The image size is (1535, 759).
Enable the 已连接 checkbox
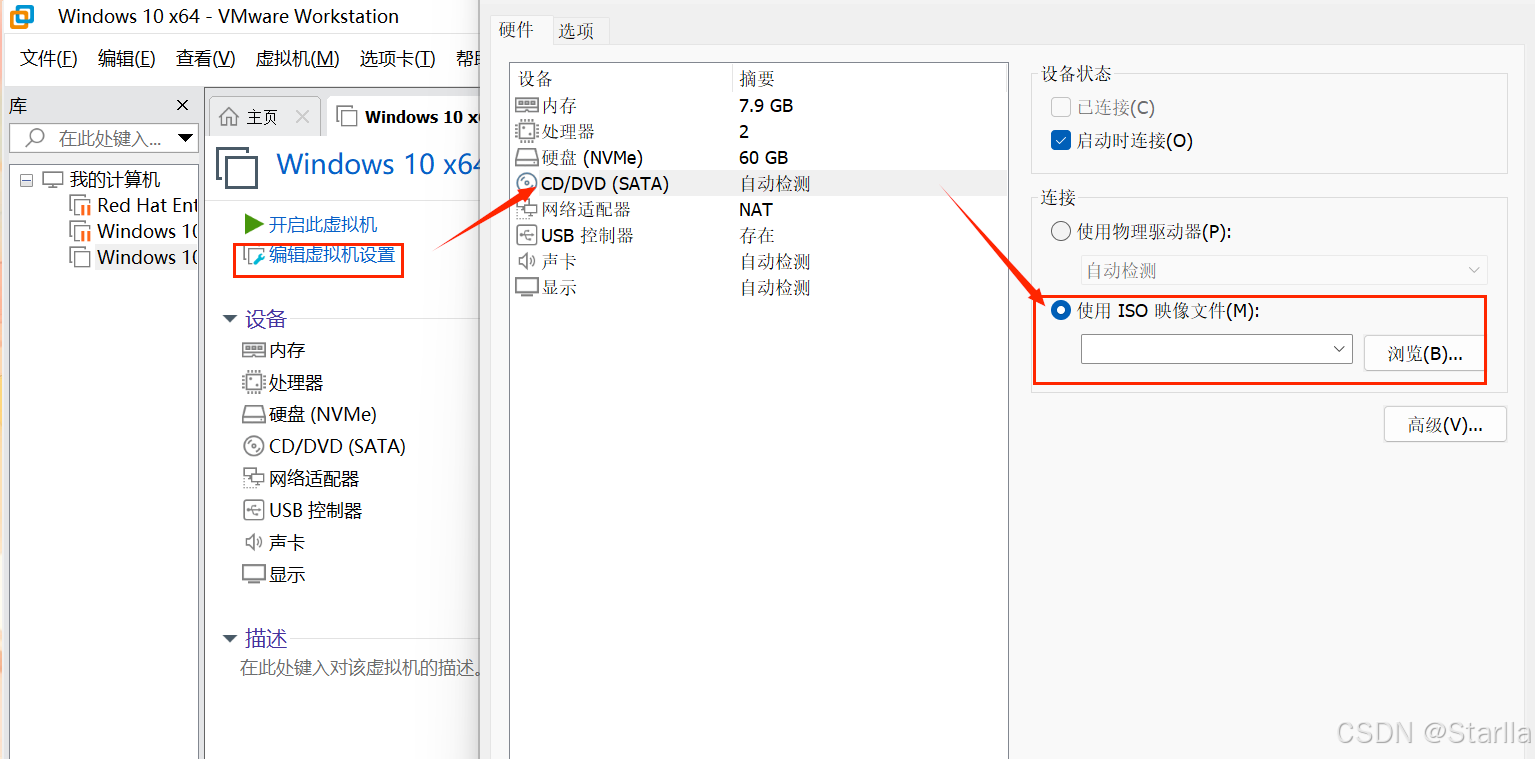[x=1060, y=107]
